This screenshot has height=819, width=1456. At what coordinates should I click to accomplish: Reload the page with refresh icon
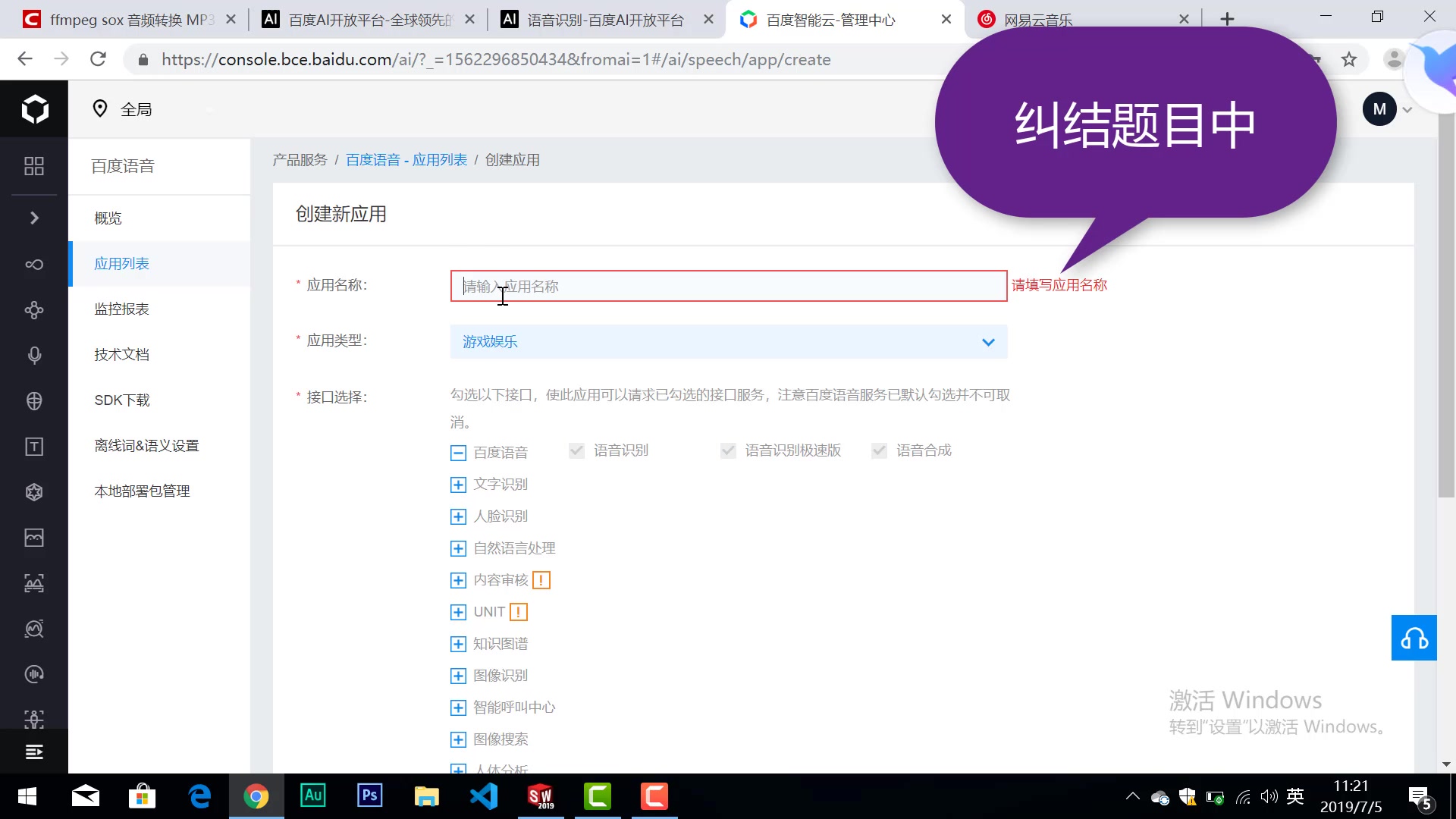[x=98, y=59]
